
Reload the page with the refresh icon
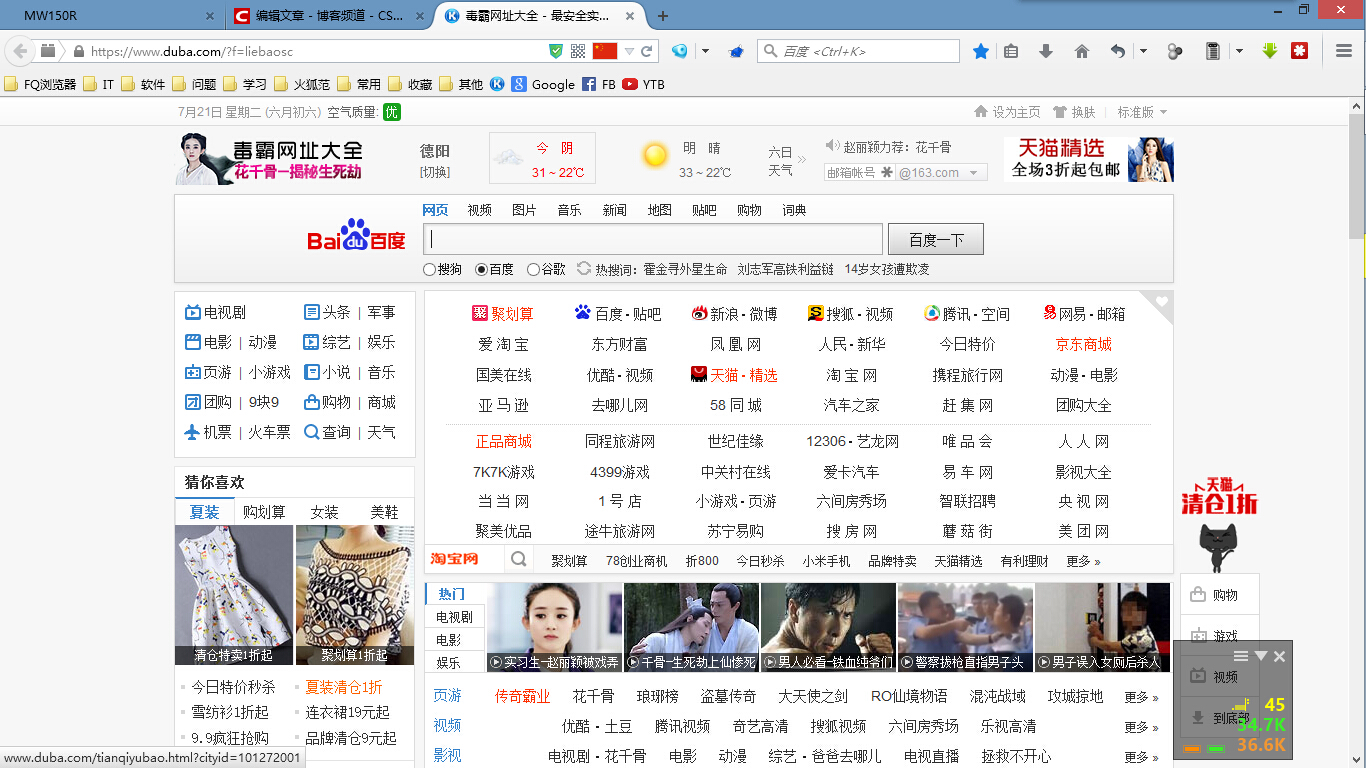(647, 51)
